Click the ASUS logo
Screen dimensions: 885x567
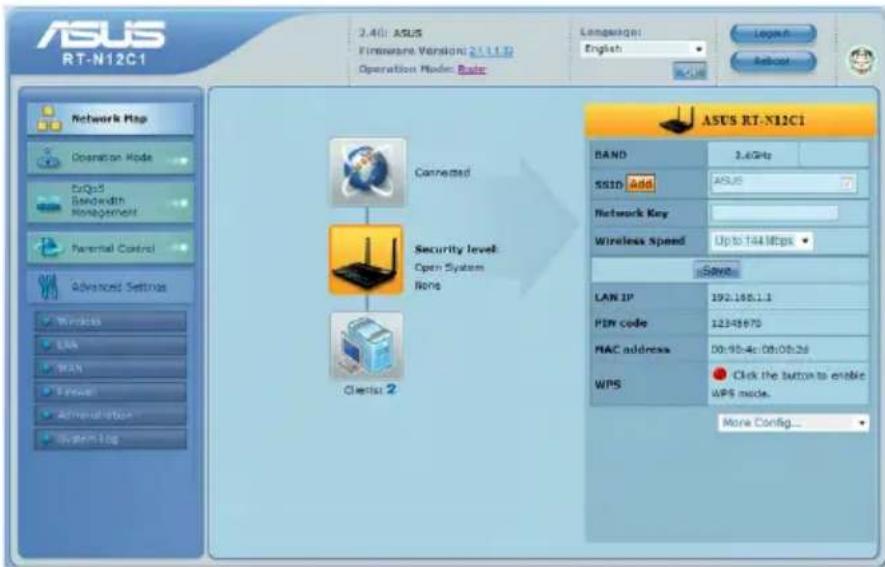[102, 34]
